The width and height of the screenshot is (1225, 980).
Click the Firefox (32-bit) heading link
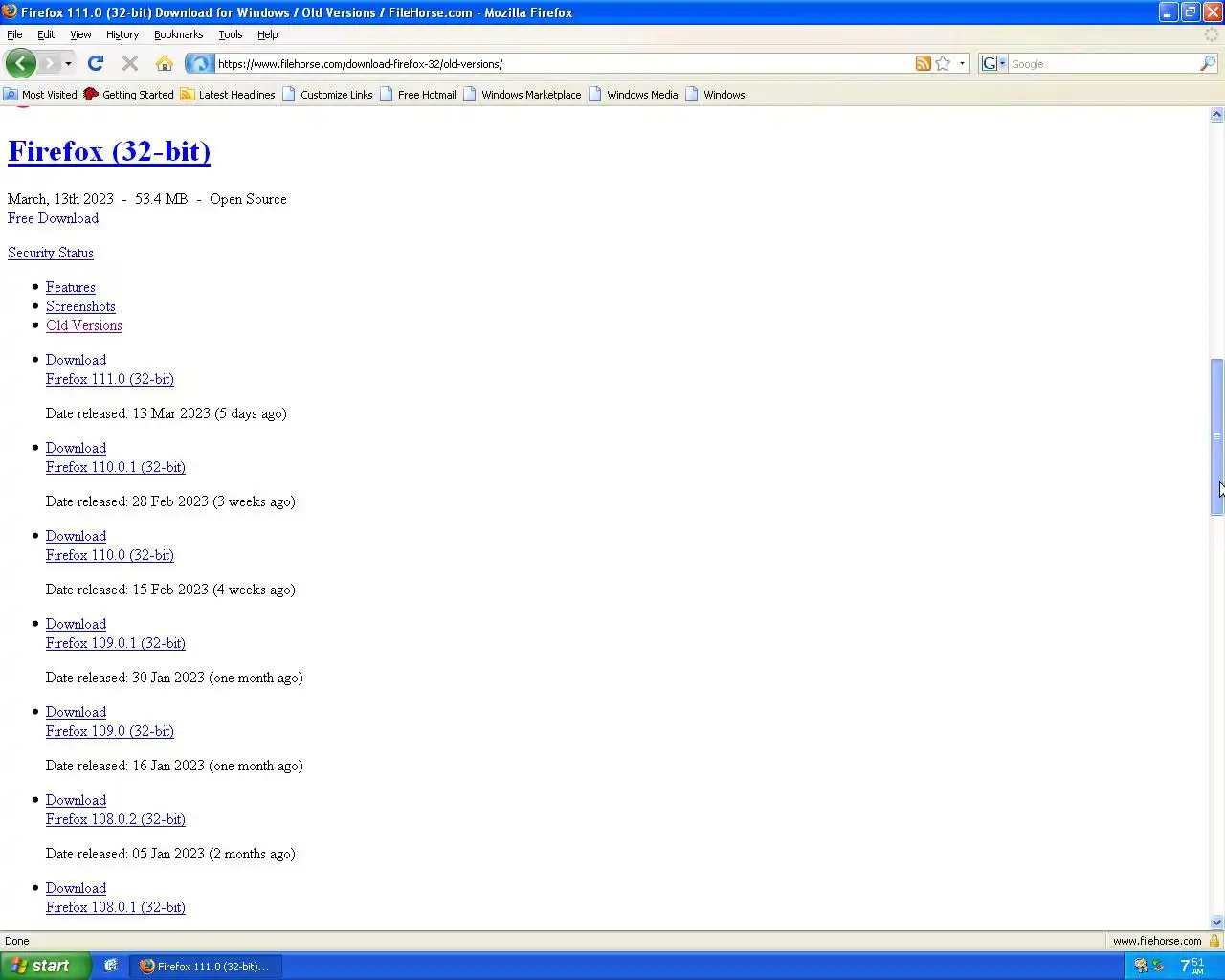point(109,151)
